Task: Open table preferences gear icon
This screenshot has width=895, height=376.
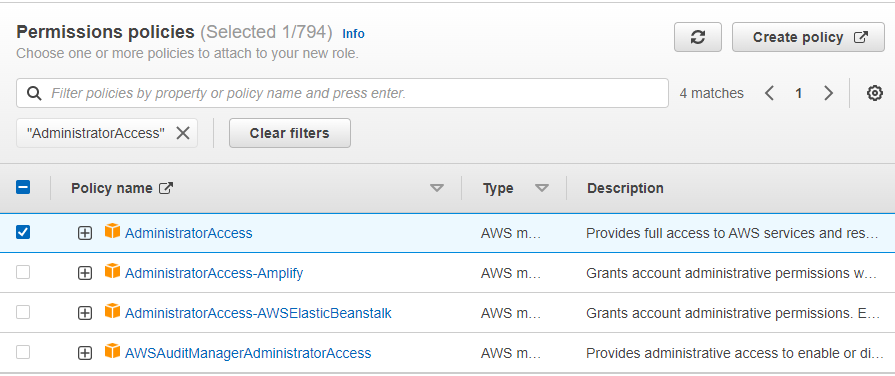Action: tap(874, 93)
